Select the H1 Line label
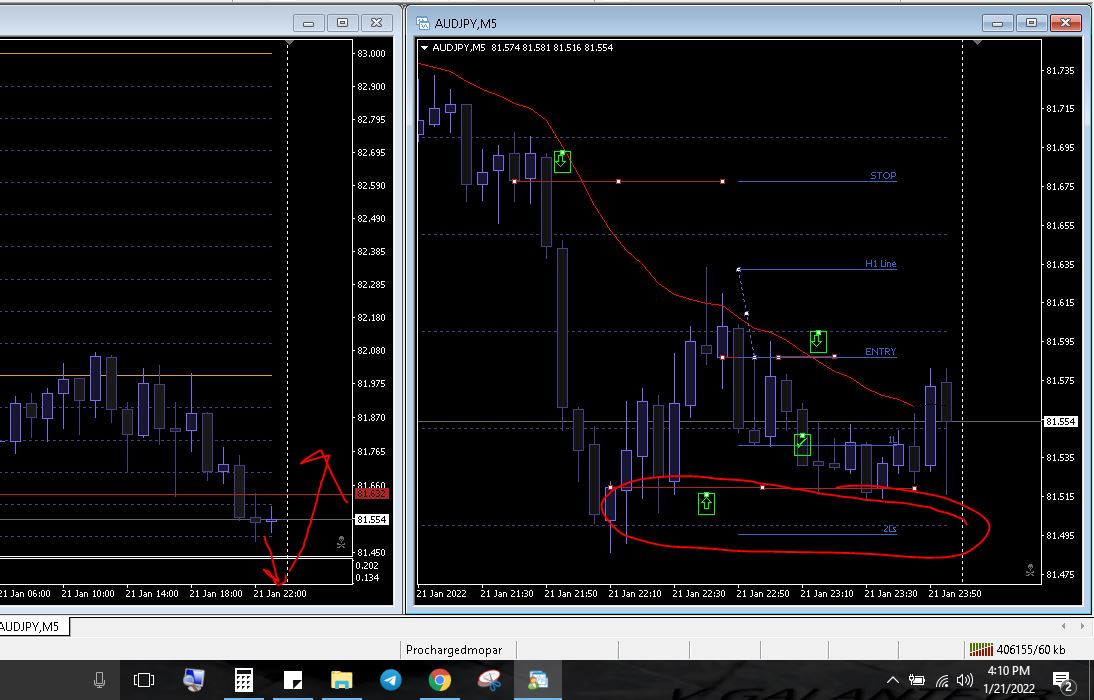 881,264
